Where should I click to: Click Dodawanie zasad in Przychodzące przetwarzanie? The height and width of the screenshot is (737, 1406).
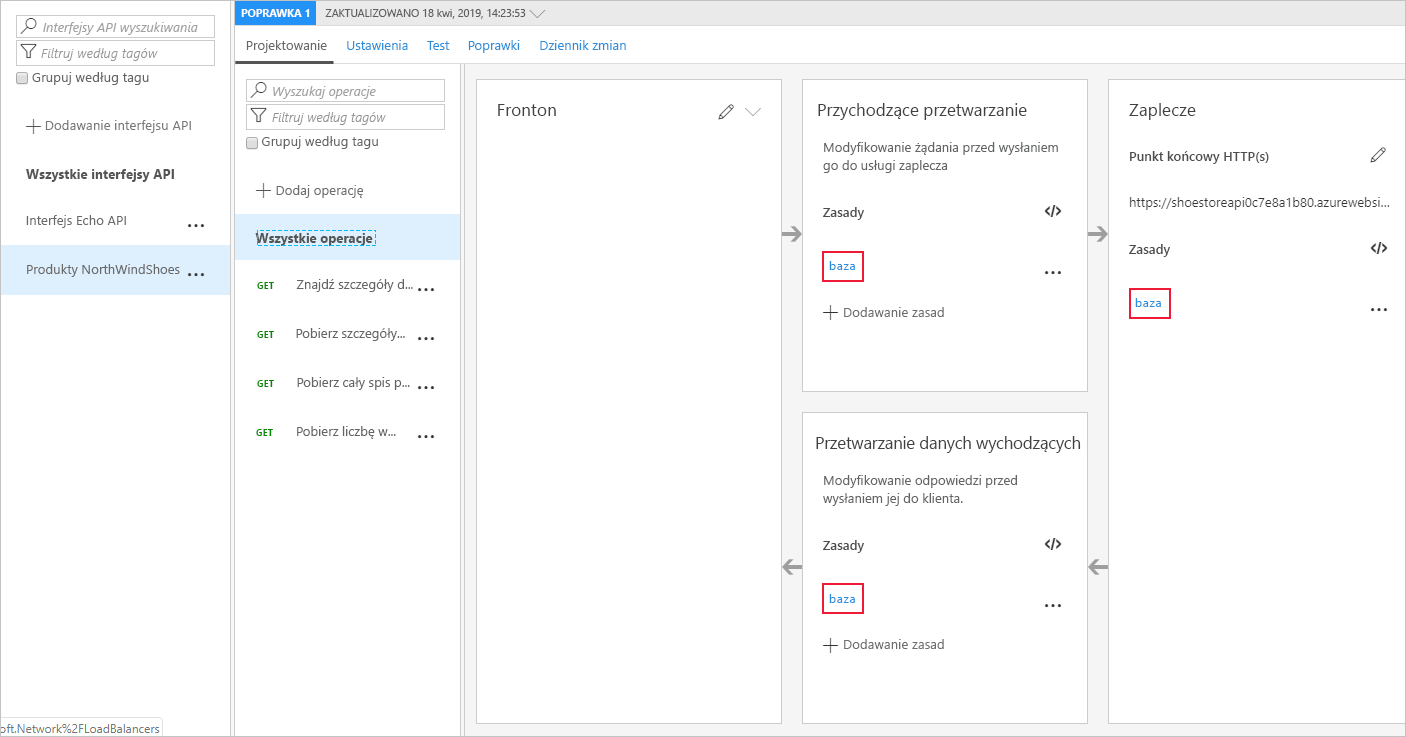tap(893, 312)
